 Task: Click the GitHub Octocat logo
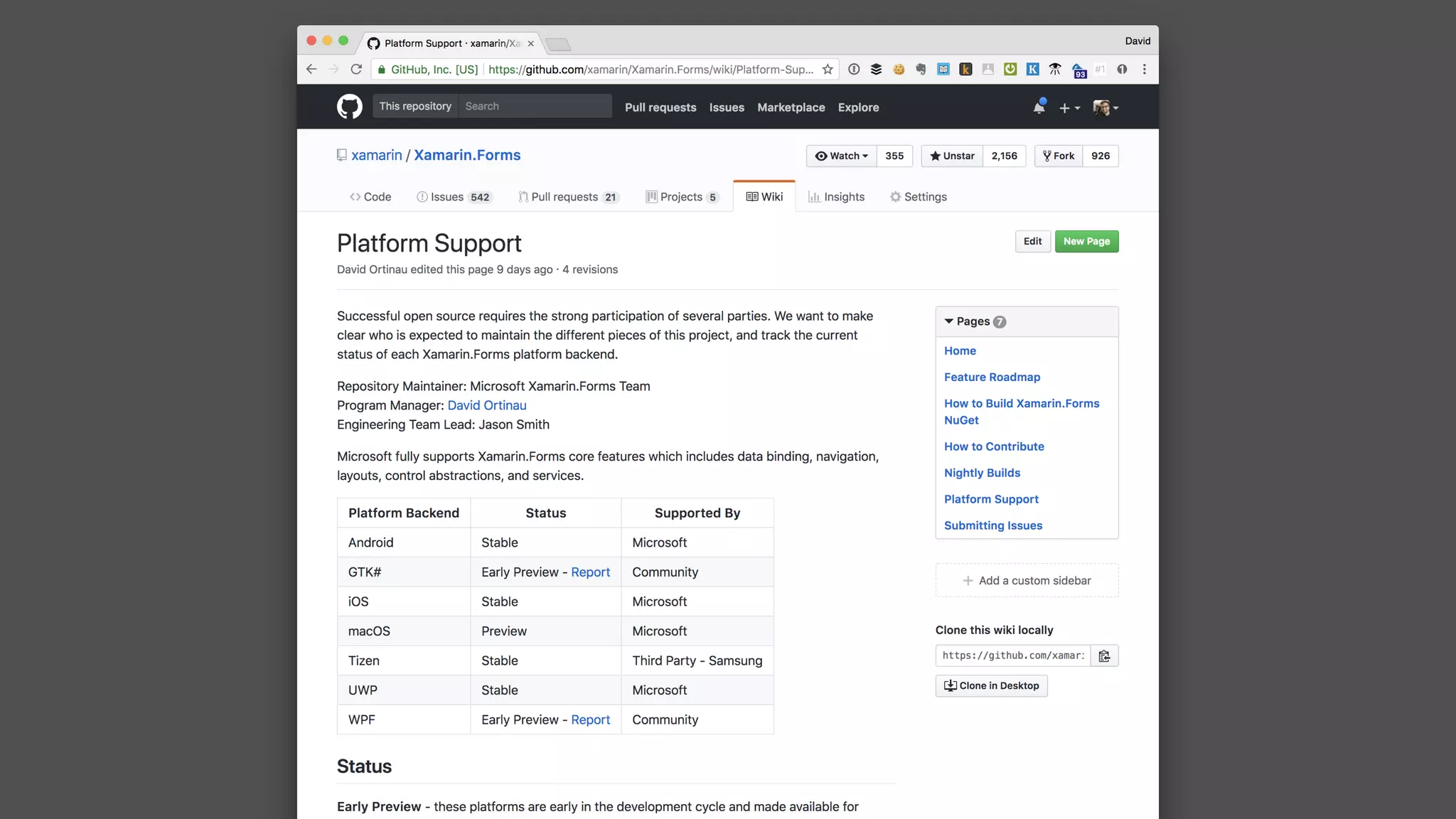click(349, 107)
